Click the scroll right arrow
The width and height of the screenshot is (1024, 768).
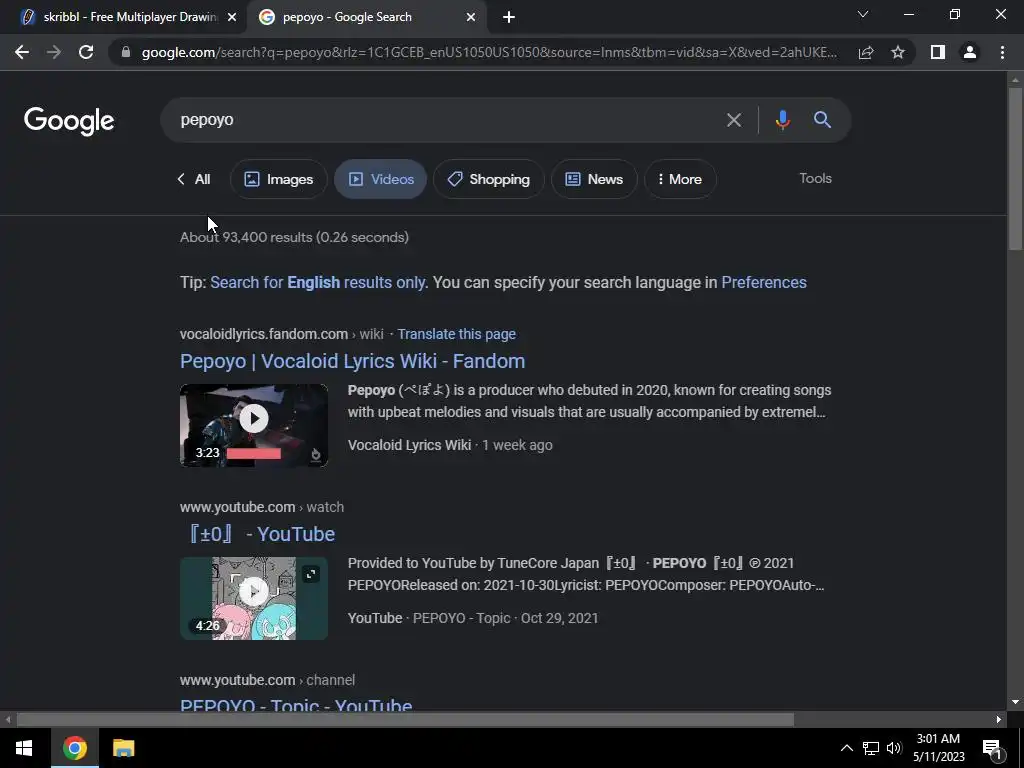[999, 720]
